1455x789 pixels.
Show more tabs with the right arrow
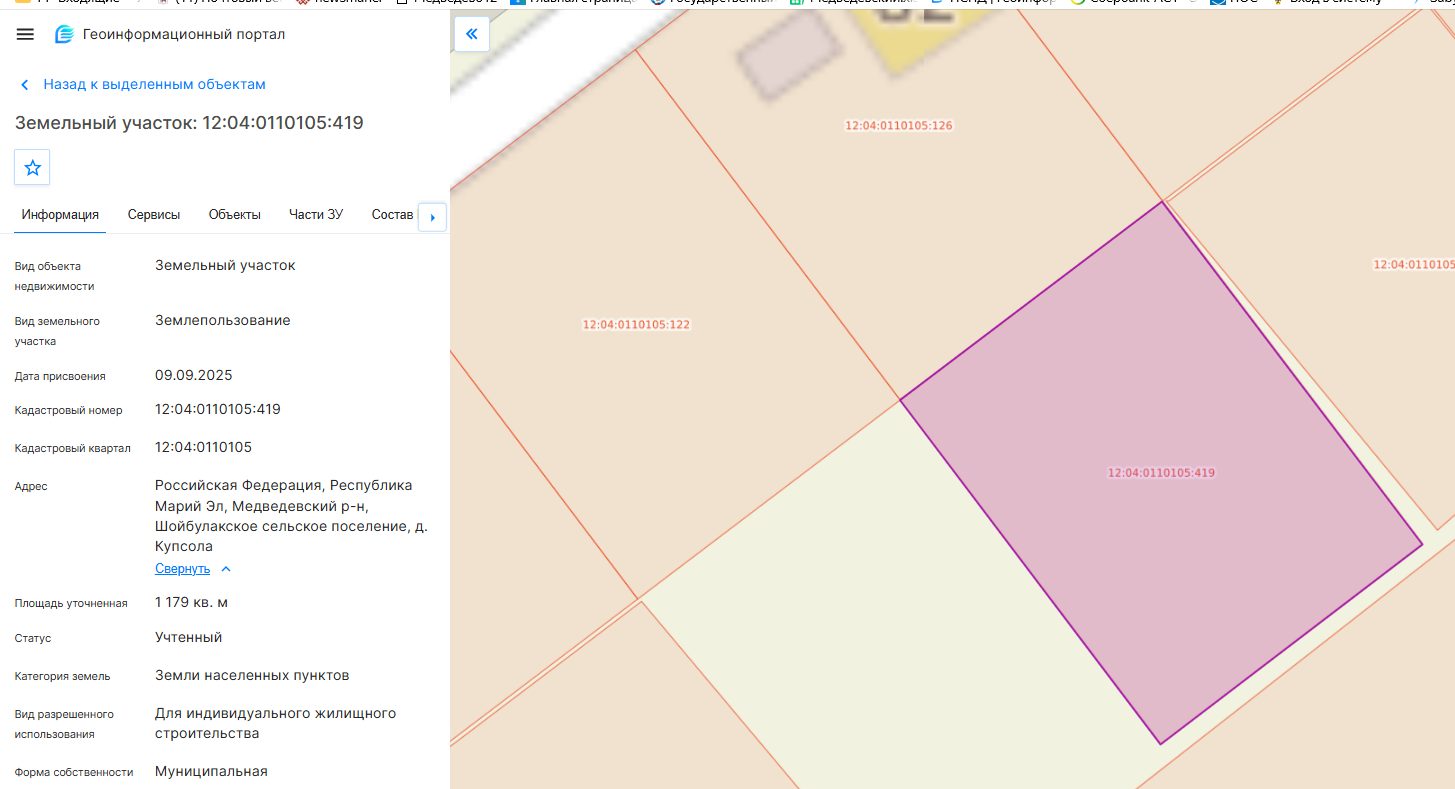(x=432, y=216)
